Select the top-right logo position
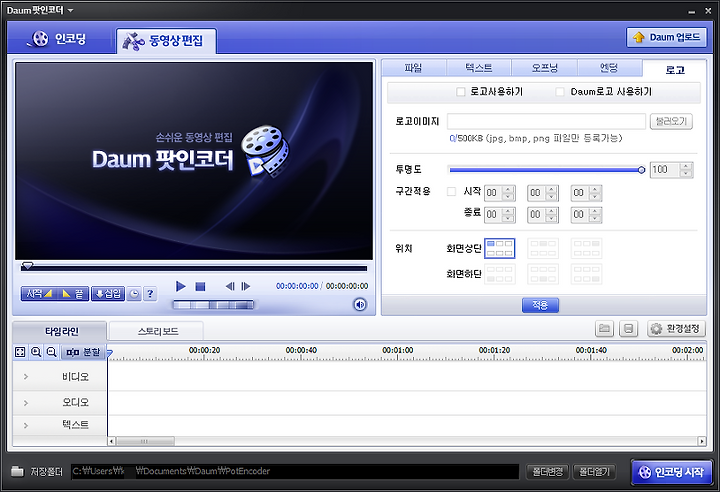 pyautogui.click(x=586, y=248)
